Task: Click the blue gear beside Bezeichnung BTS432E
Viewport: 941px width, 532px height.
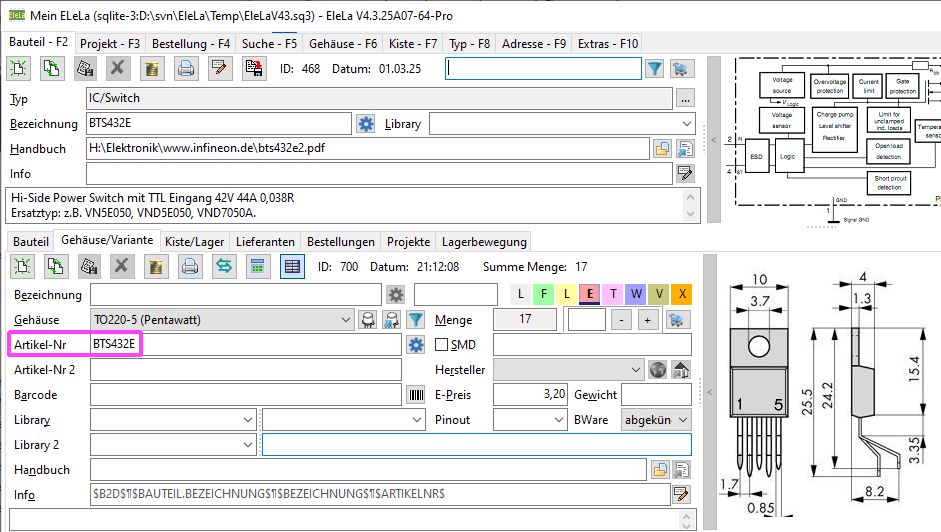Action: click(366, 124)
